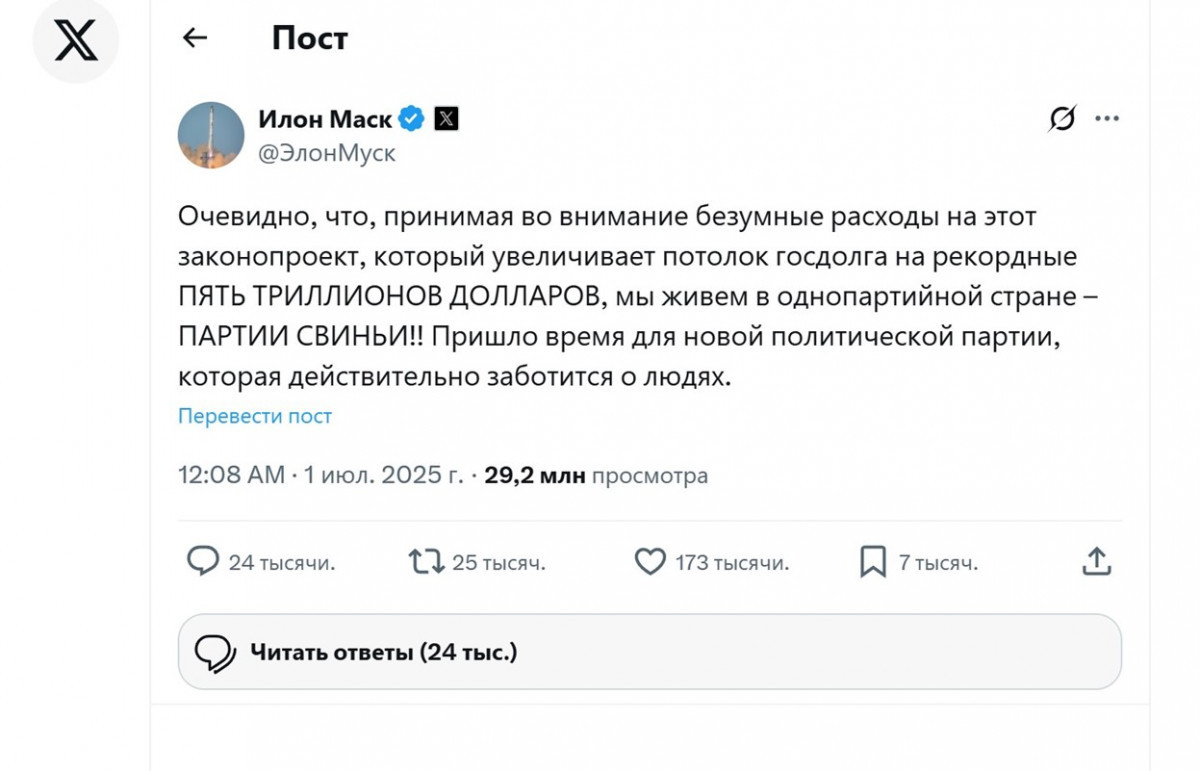1200x771 pixels.
Task: Click the chat bubbles icon in replies button
Action: 215,653
